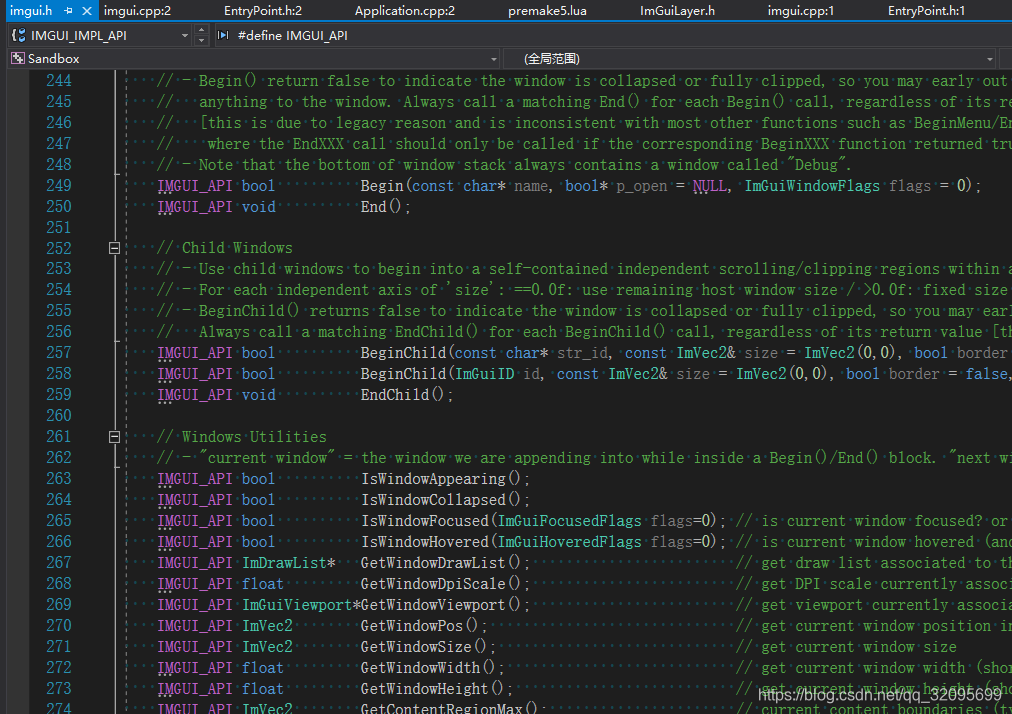
Task: Click the down arrow of the navigation bar stepper
Action: (201, 41)
